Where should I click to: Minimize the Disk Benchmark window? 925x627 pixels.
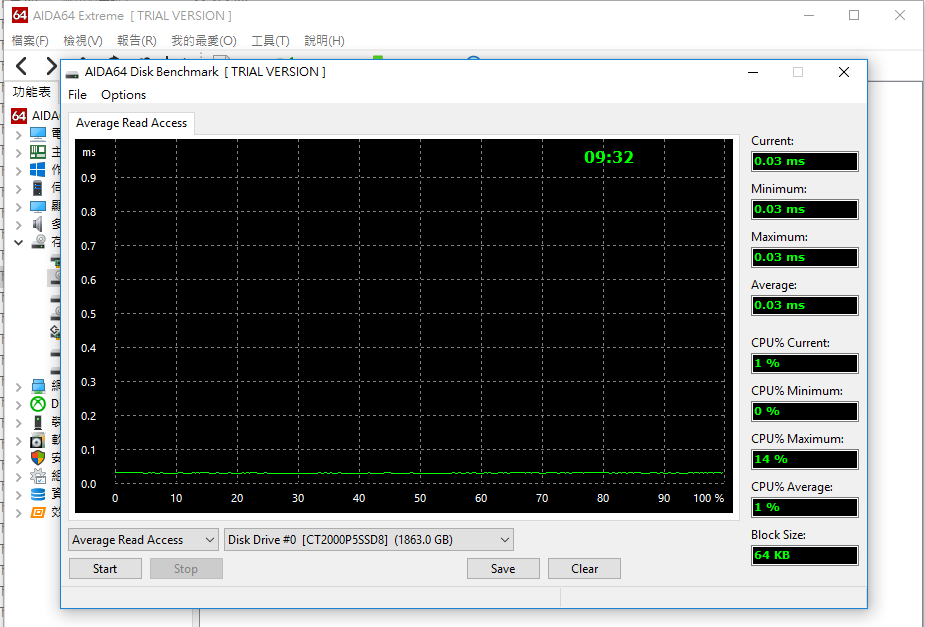(x=753, y=72)
